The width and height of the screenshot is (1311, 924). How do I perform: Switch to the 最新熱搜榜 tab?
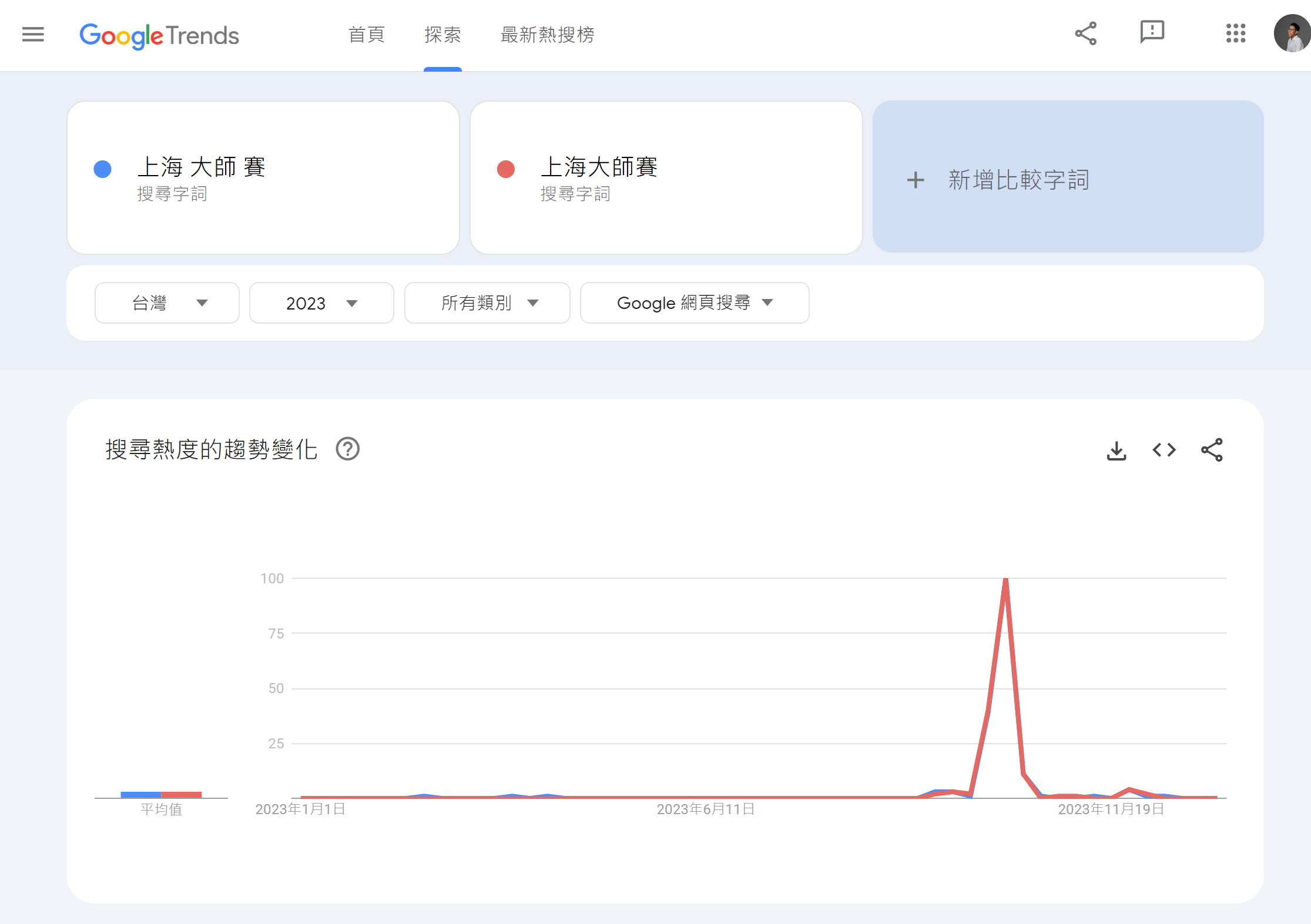tap(547, 35)
